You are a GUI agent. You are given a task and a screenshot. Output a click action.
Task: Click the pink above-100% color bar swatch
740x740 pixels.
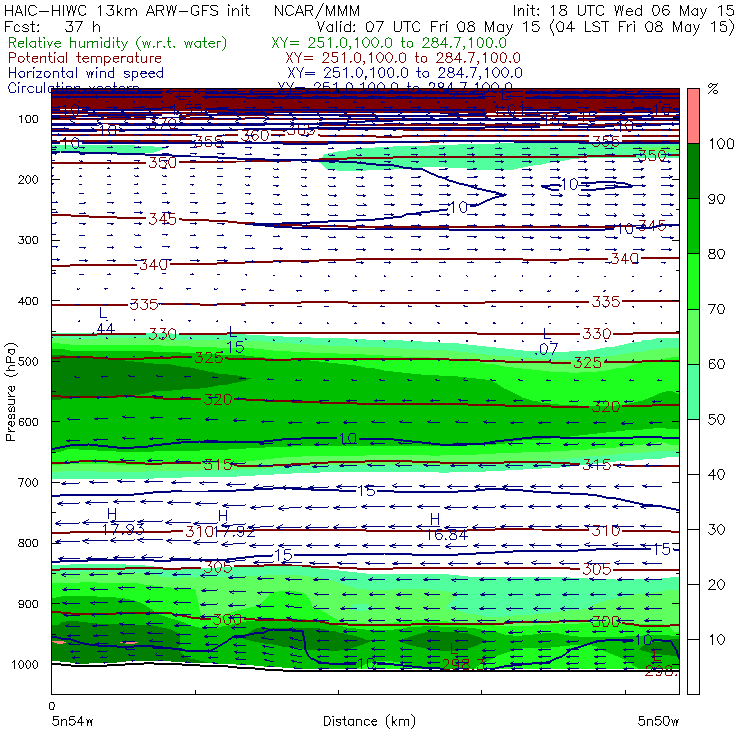point(693,116)
